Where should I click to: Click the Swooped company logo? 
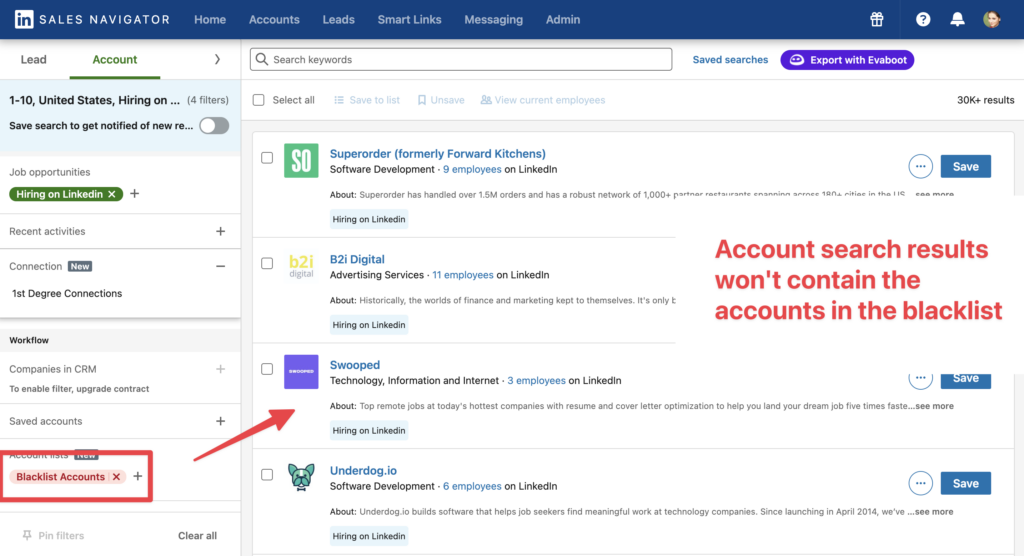301,372
